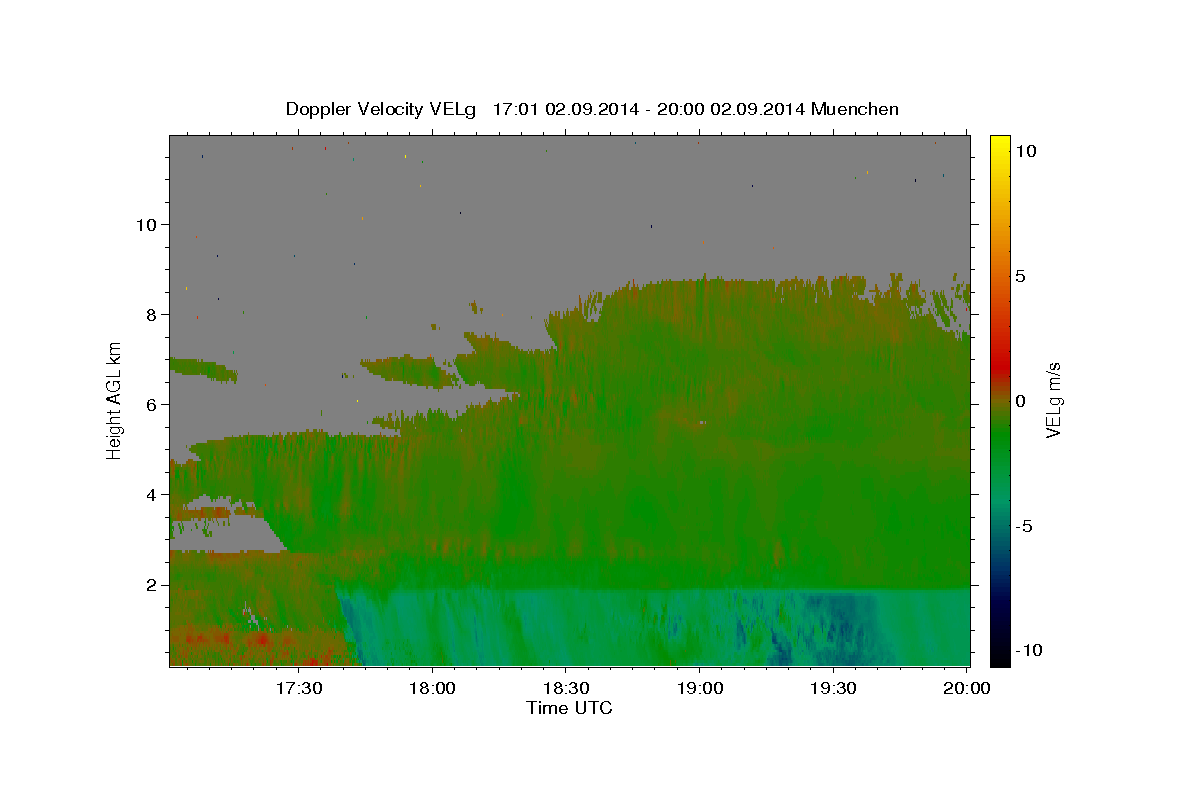Screen dimensions: 1200x800
Task: Pick the dark blue bottom region of colorbar
Action: coord(1000,600)
